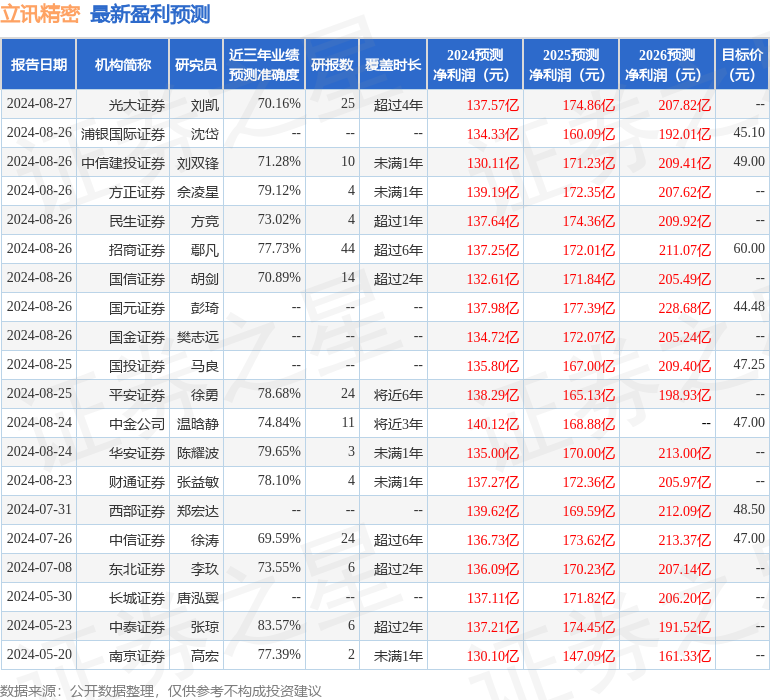Click the 2024-08-27 report date

(39, 104)
